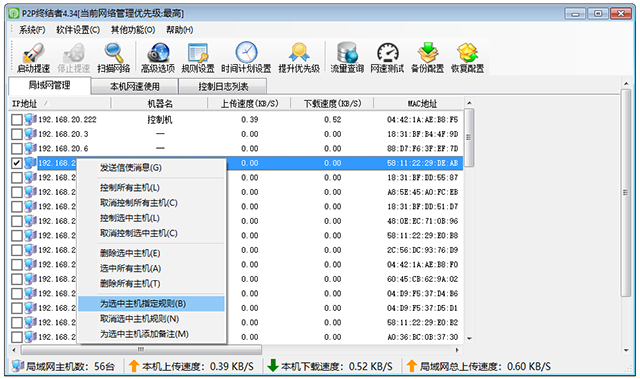Choose 取消控制选中主机(C) menu entry
Viewport: 640px width, 379px height.
pos(151,233)
